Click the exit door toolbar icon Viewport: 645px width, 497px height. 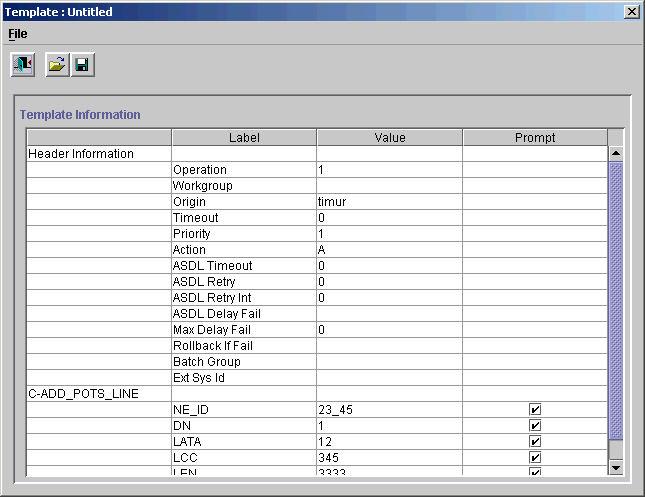tap(23, 65)
